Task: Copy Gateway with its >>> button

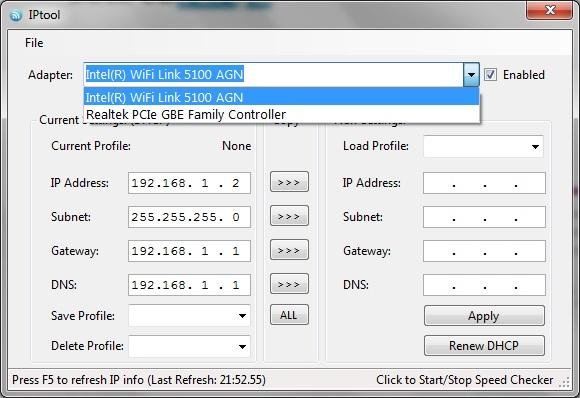Action: [289, 250]
